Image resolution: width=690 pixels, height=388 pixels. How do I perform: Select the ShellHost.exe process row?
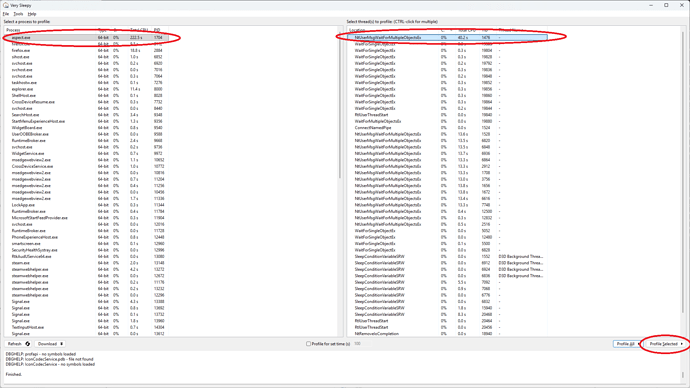coord(87,95)
